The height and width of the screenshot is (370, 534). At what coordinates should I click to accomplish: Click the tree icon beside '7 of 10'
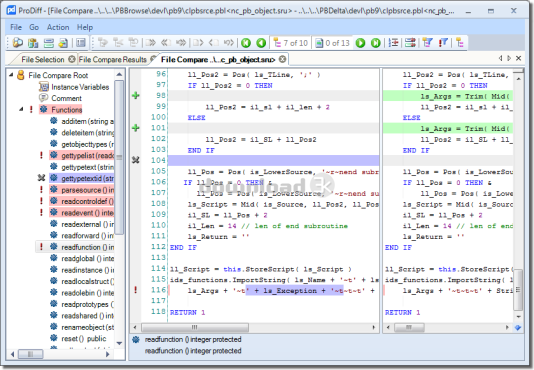(x=277, y=43)
